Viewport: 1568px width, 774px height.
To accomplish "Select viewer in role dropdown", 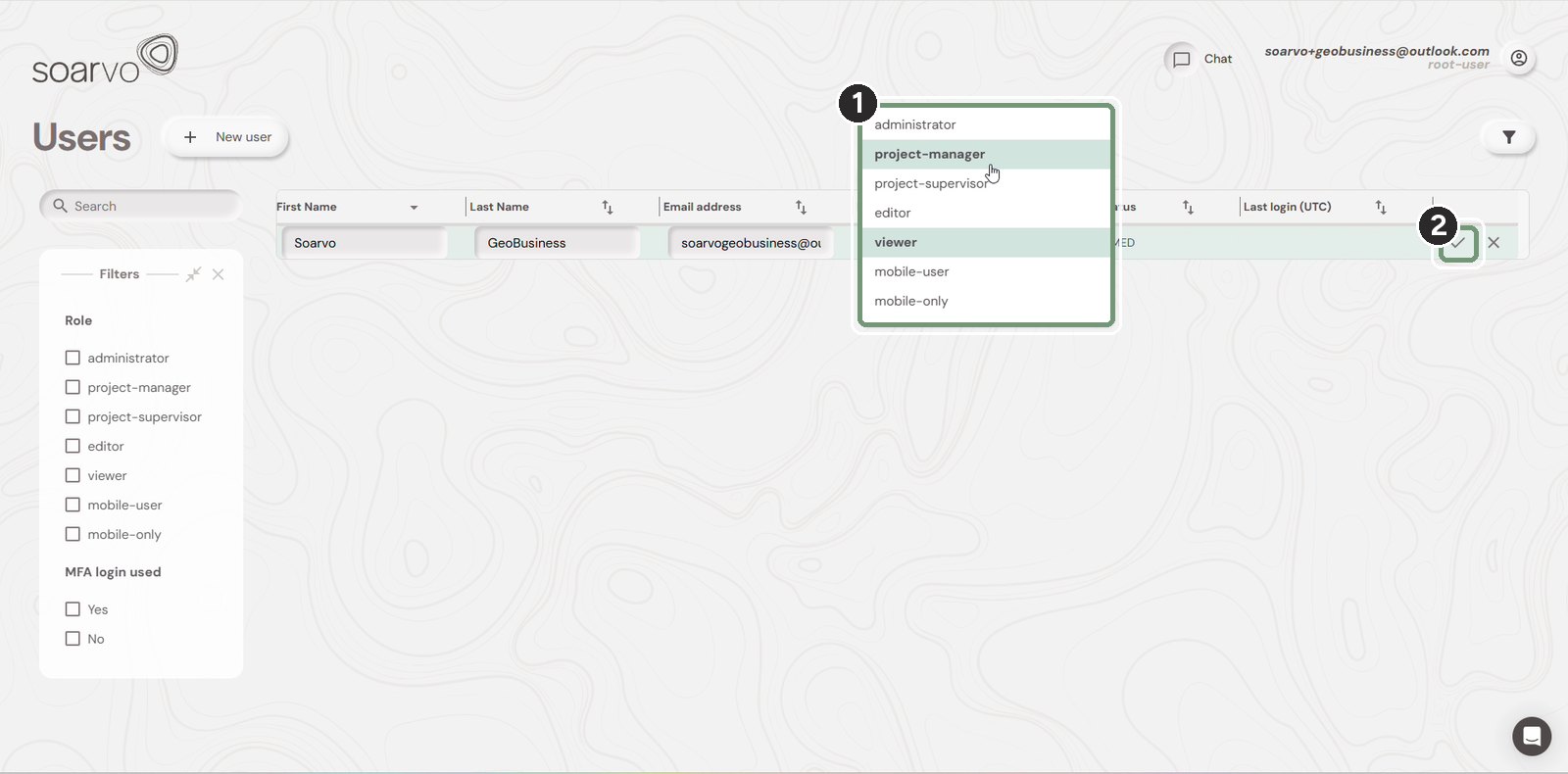I will (x=986, y=242).
